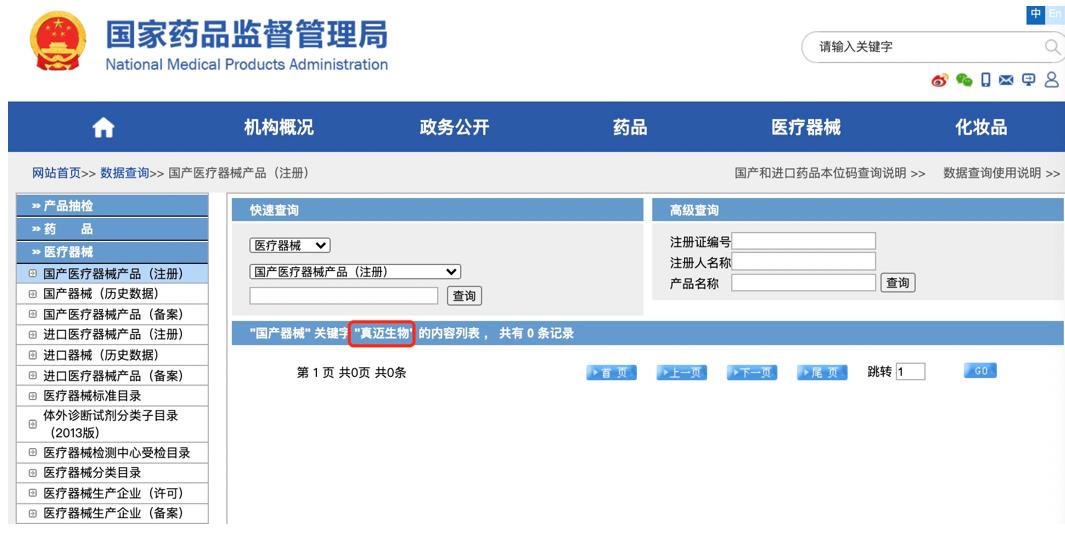
Task: Open the 政务公开 menu
Action: 454,127
